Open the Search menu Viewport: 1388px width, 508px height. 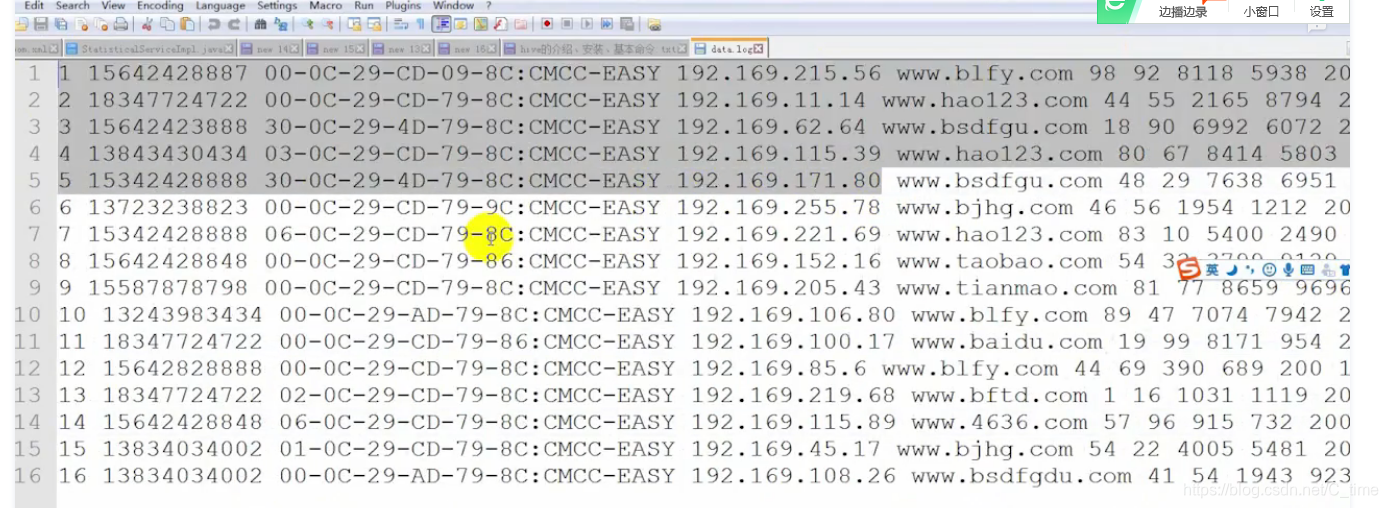click(72, 5)
